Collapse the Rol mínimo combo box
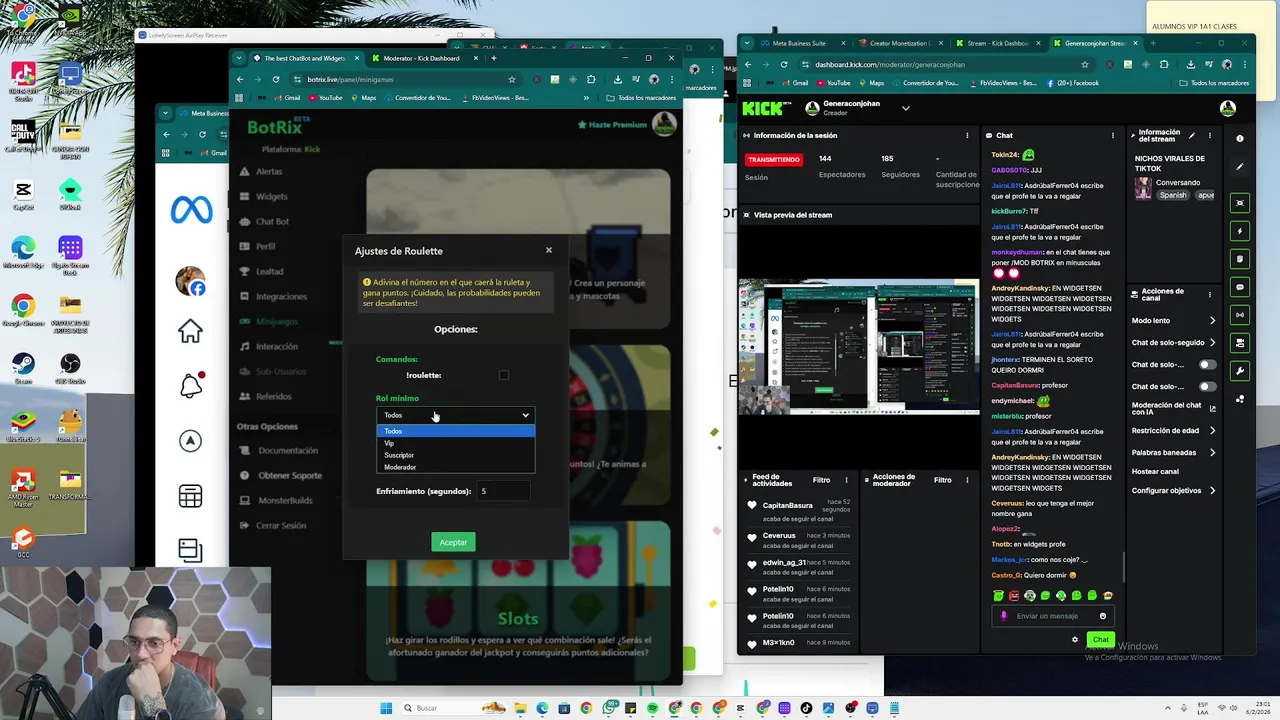The height and width of the screenshot is (720, 1280). pos(455,415)
